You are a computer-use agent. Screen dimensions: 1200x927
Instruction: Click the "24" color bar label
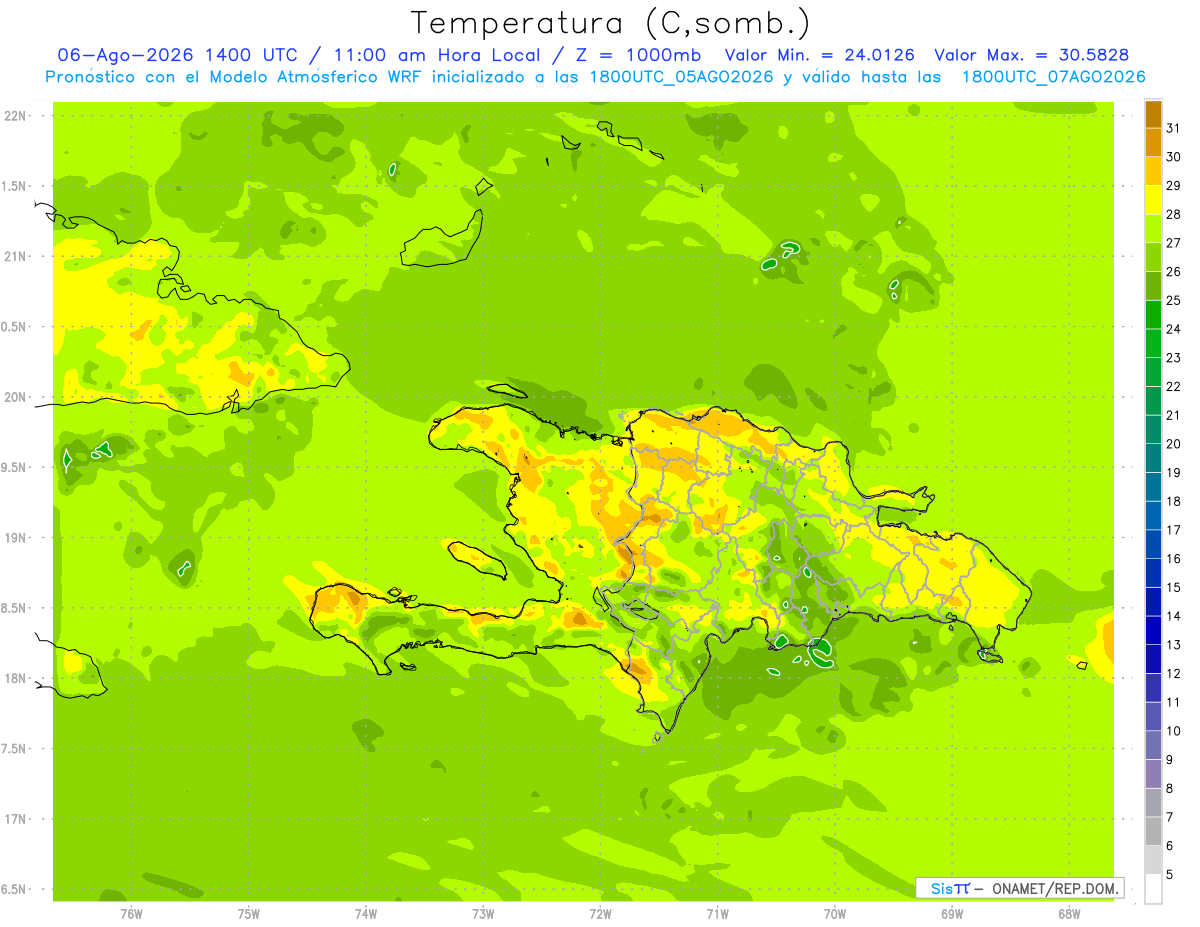click(1173, 329)
